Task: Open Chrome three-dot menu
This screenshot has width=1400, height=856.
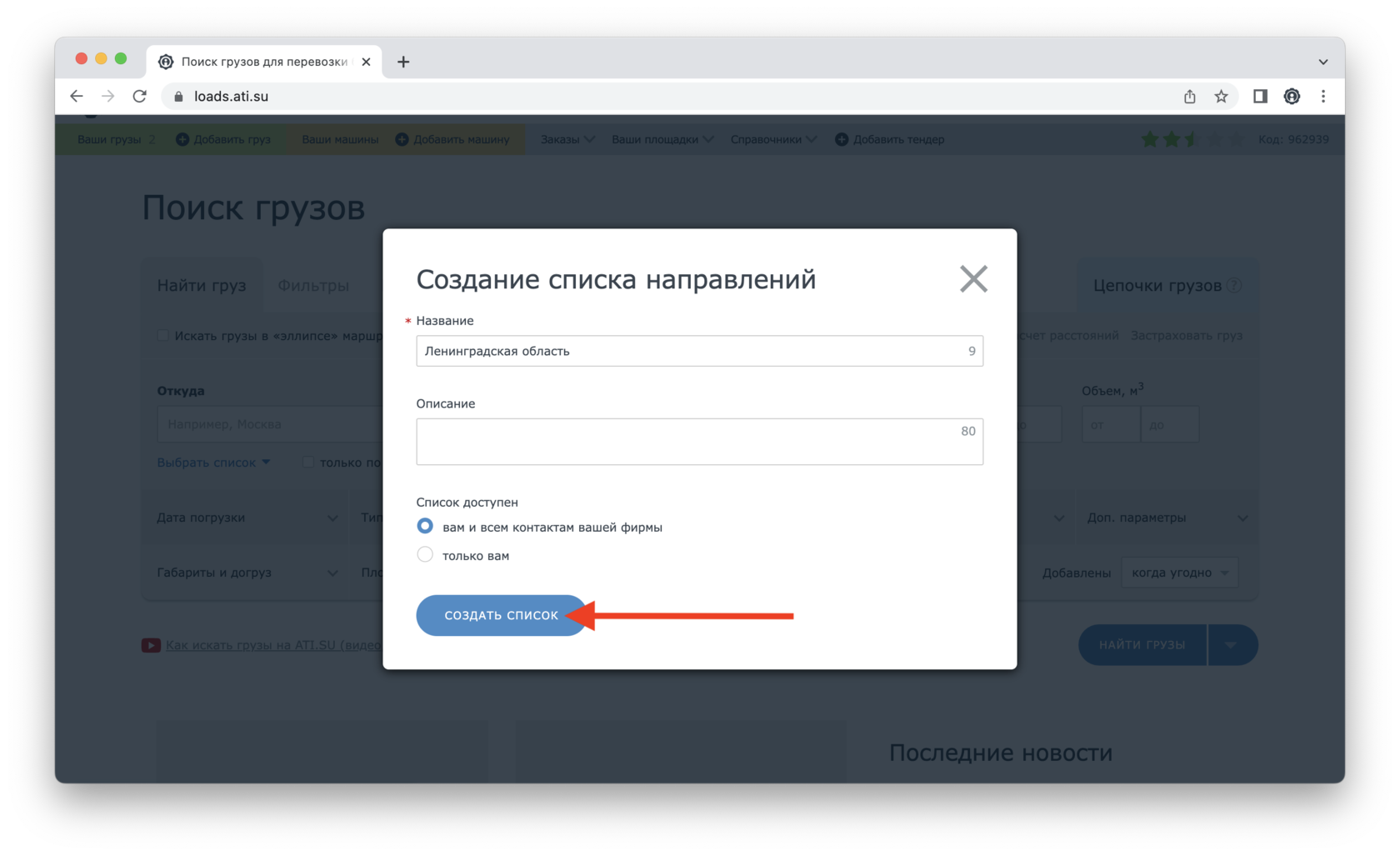Action: pos(1322,97)
